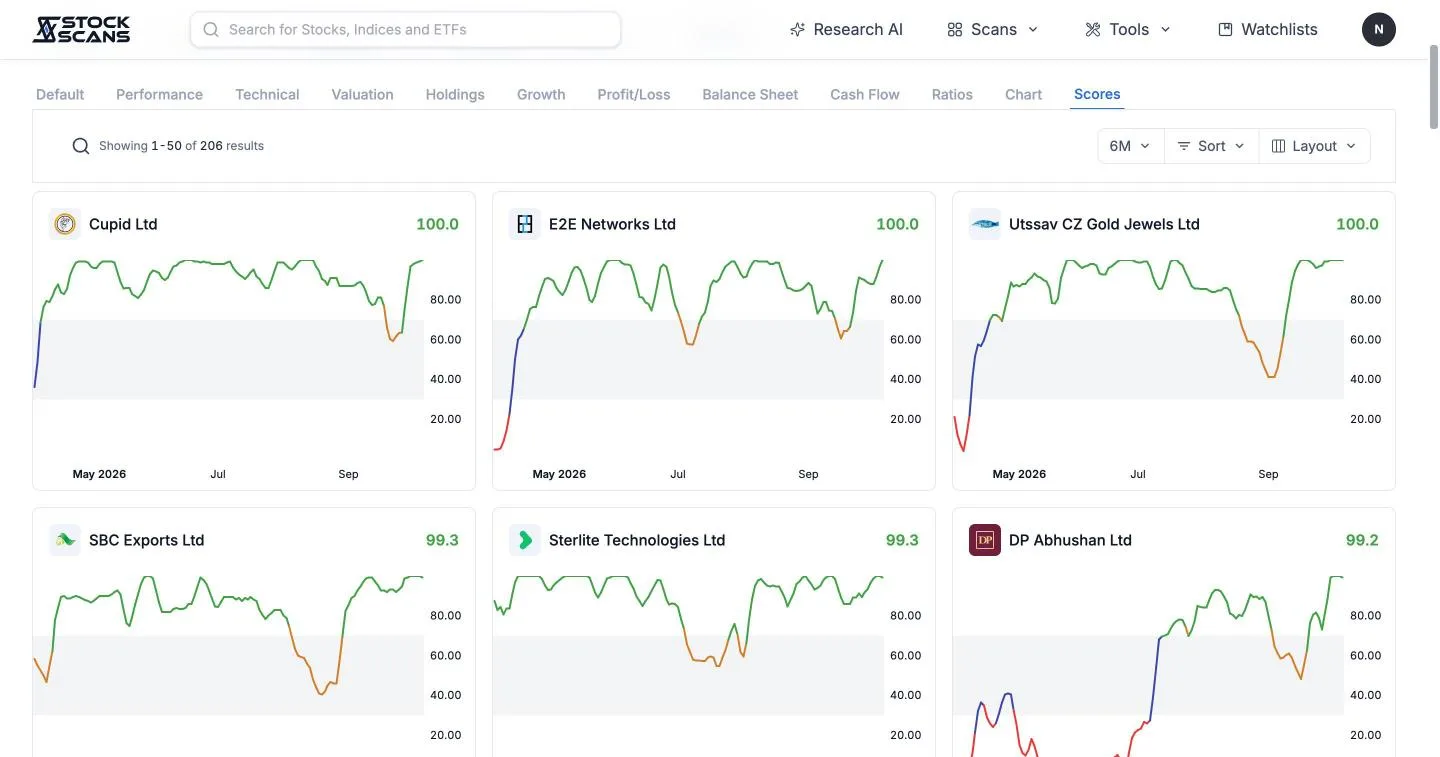The width and height of the screenshot is (1440, 757).
Task: Open Watchlists from the header
Action: pyautogui.click(x=1268, y=30)
